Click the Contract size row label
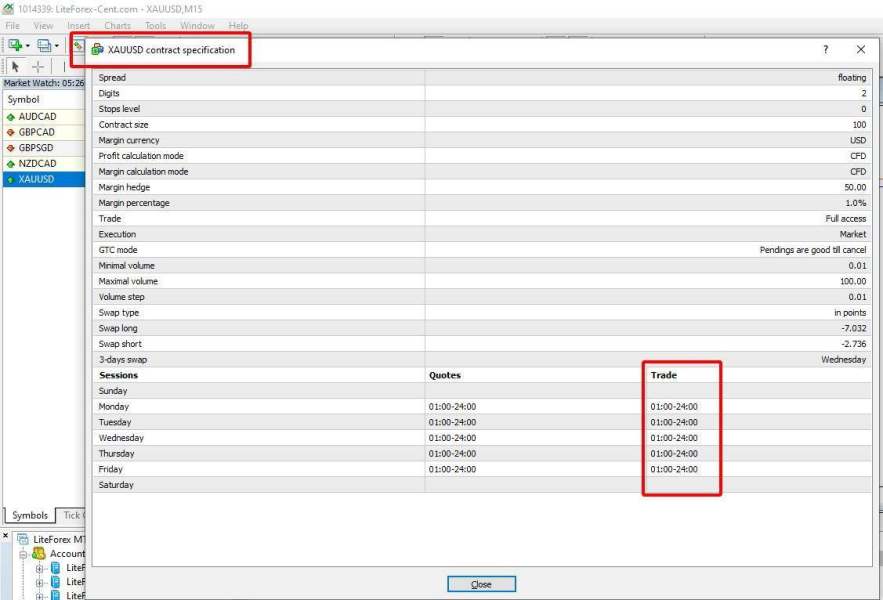Screen dimensions: 883x600 [123, 125]
